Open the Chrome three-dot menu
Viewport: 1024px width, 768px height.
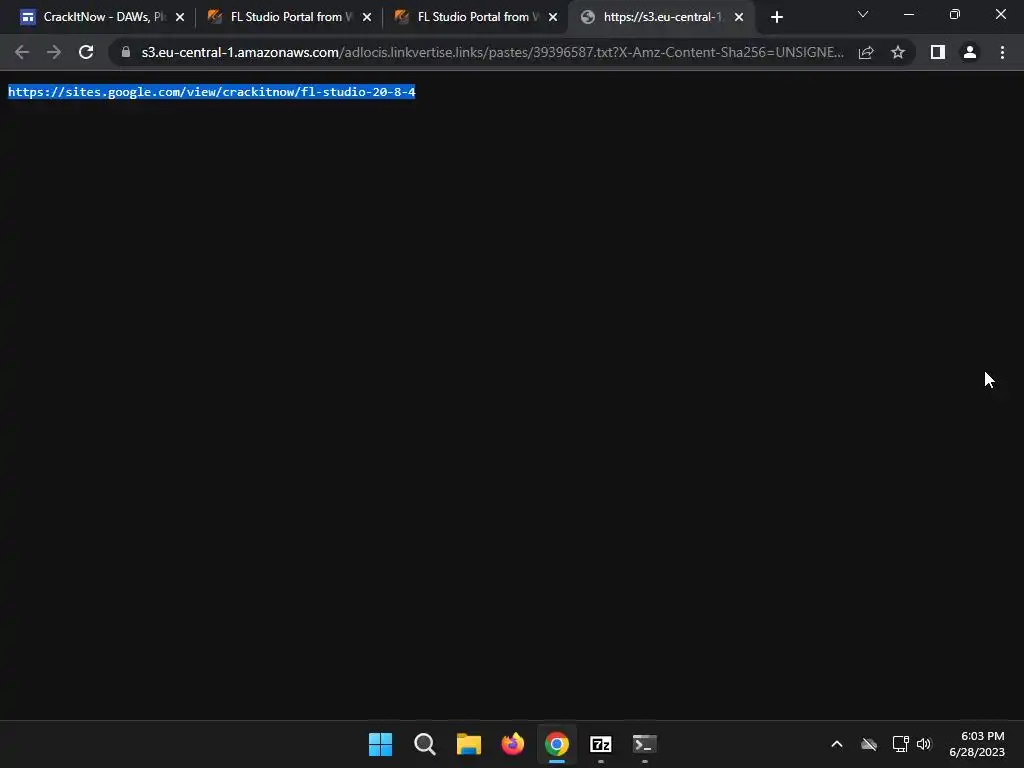[1002, 52]
